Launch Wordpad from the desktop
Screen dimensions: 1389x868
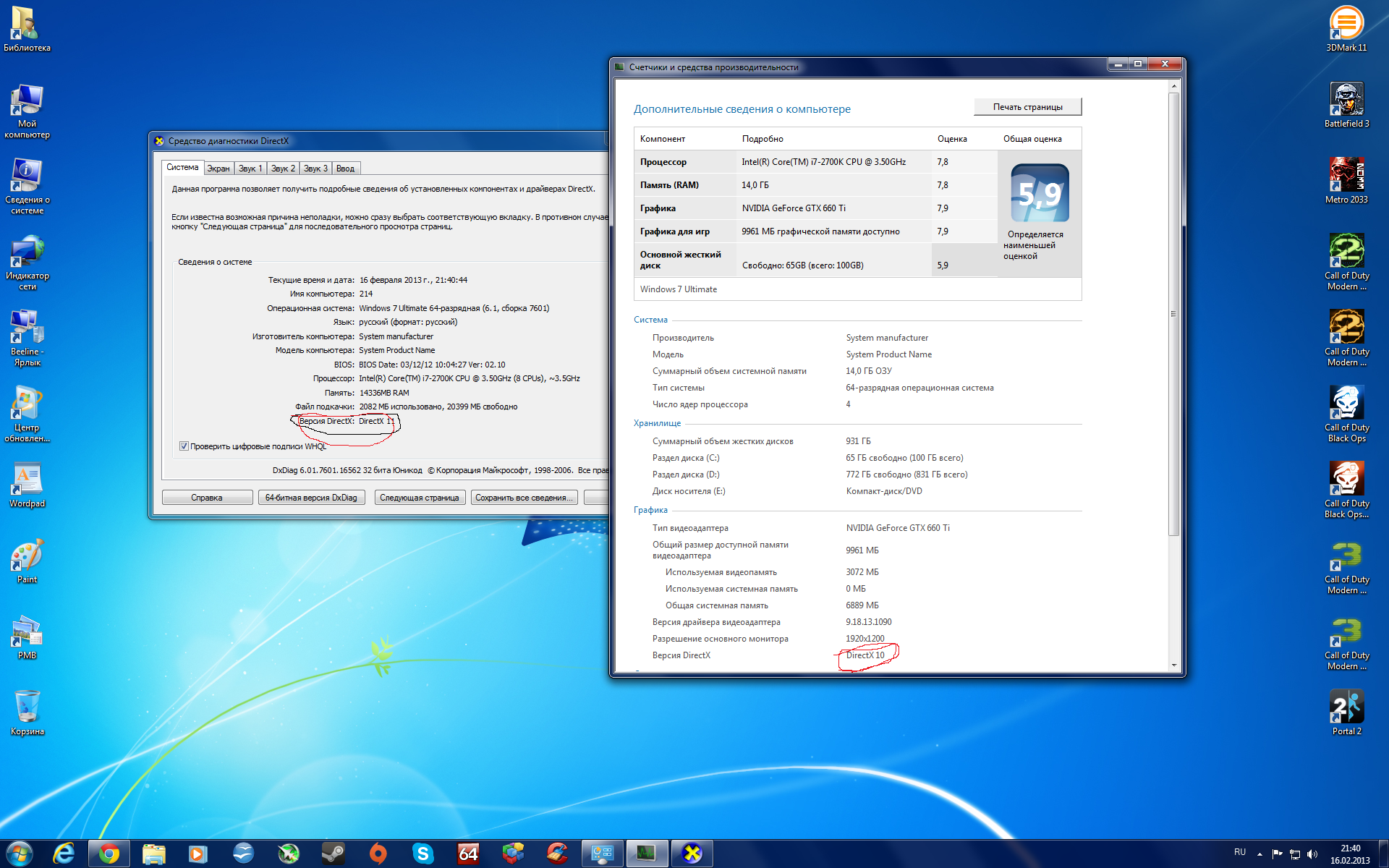pyautogui.click(x=27, y=485)
